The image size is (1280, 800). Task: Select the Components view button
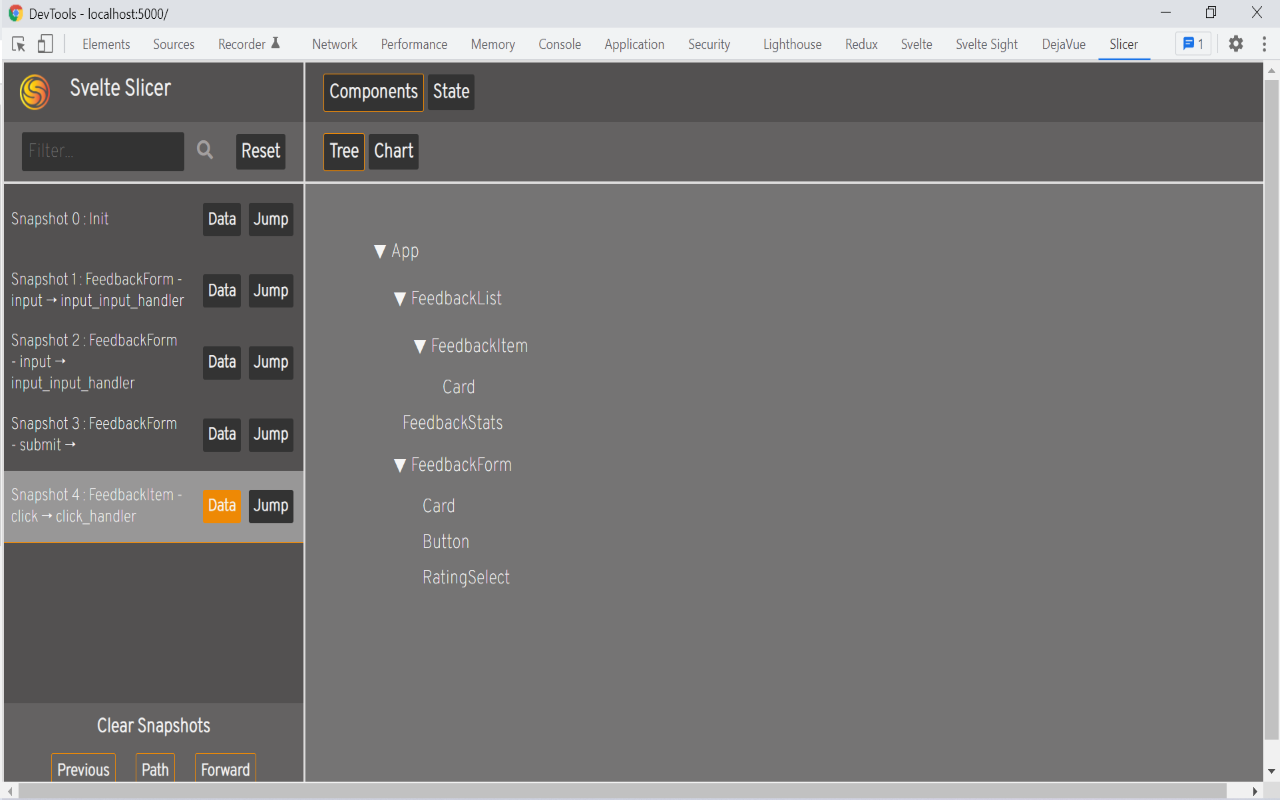tap(373, 92)
